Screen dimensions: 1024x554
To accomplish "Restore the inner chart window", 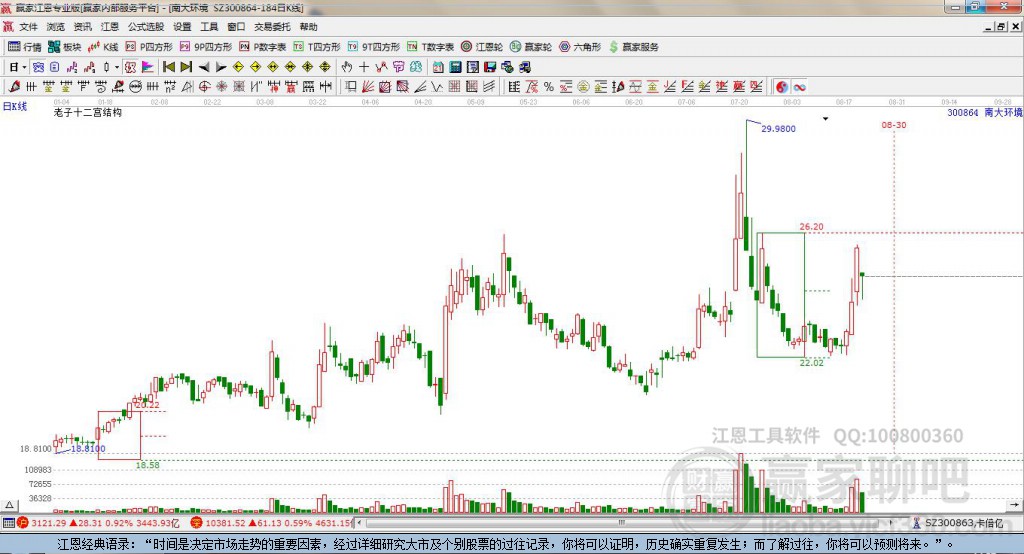I will tap(1001, 27).
